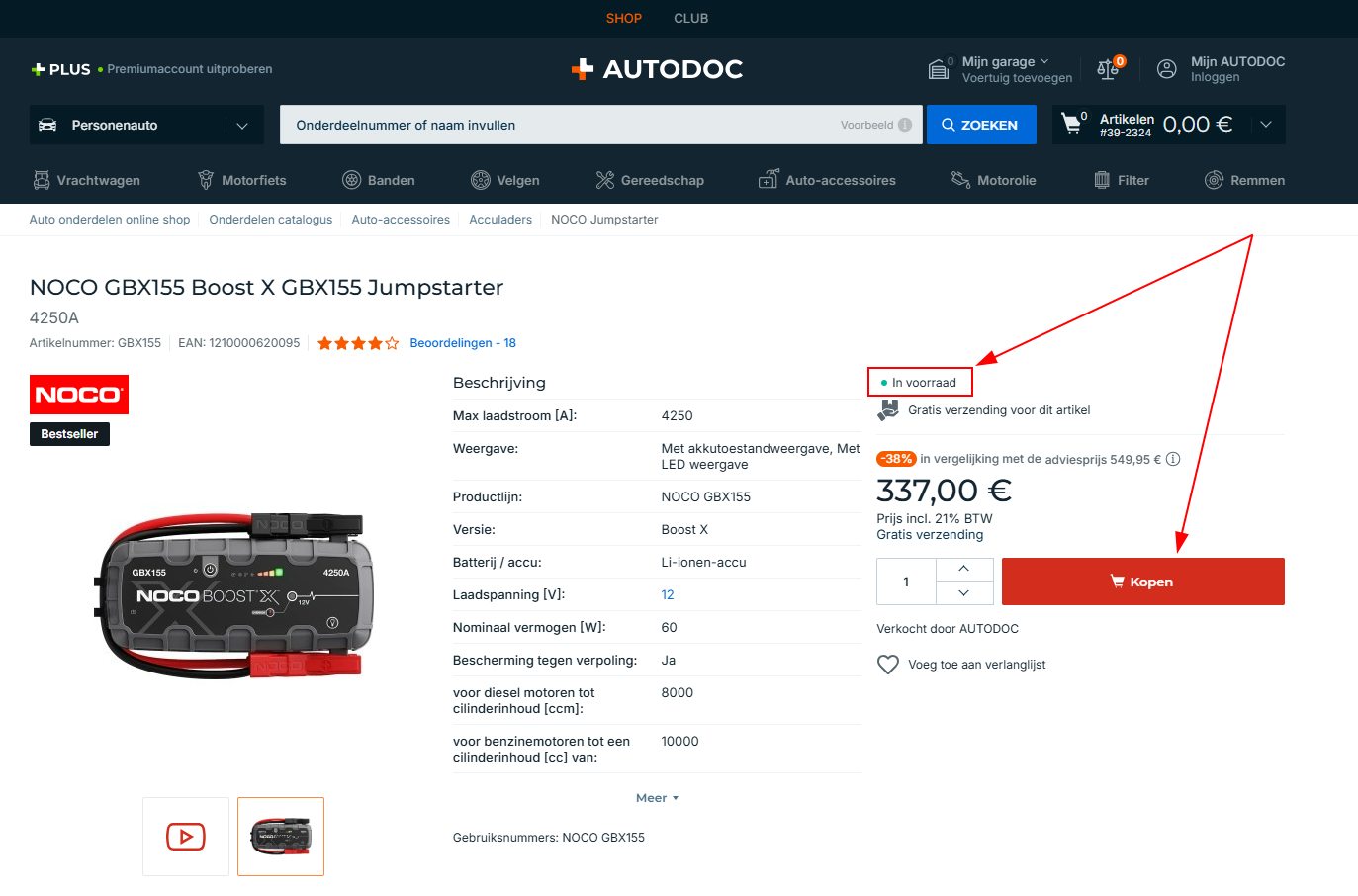Viewport: 1358px width, 896px height.
Task: Click the In voorraad stock status
Action: tap(919, 383)
